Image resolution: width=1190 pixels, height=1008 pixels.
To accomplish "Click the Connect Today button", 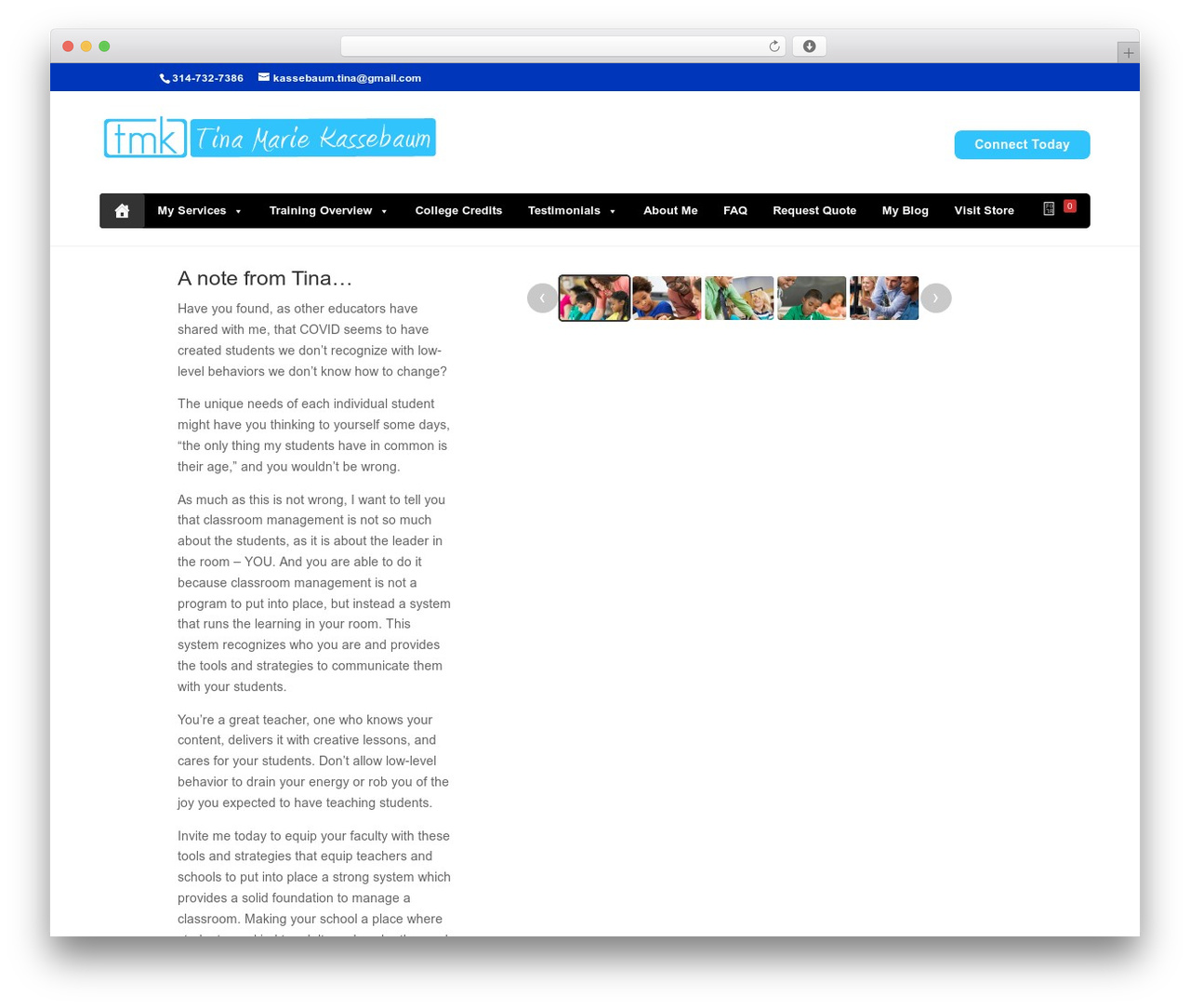I will [x=1022, y=144].
